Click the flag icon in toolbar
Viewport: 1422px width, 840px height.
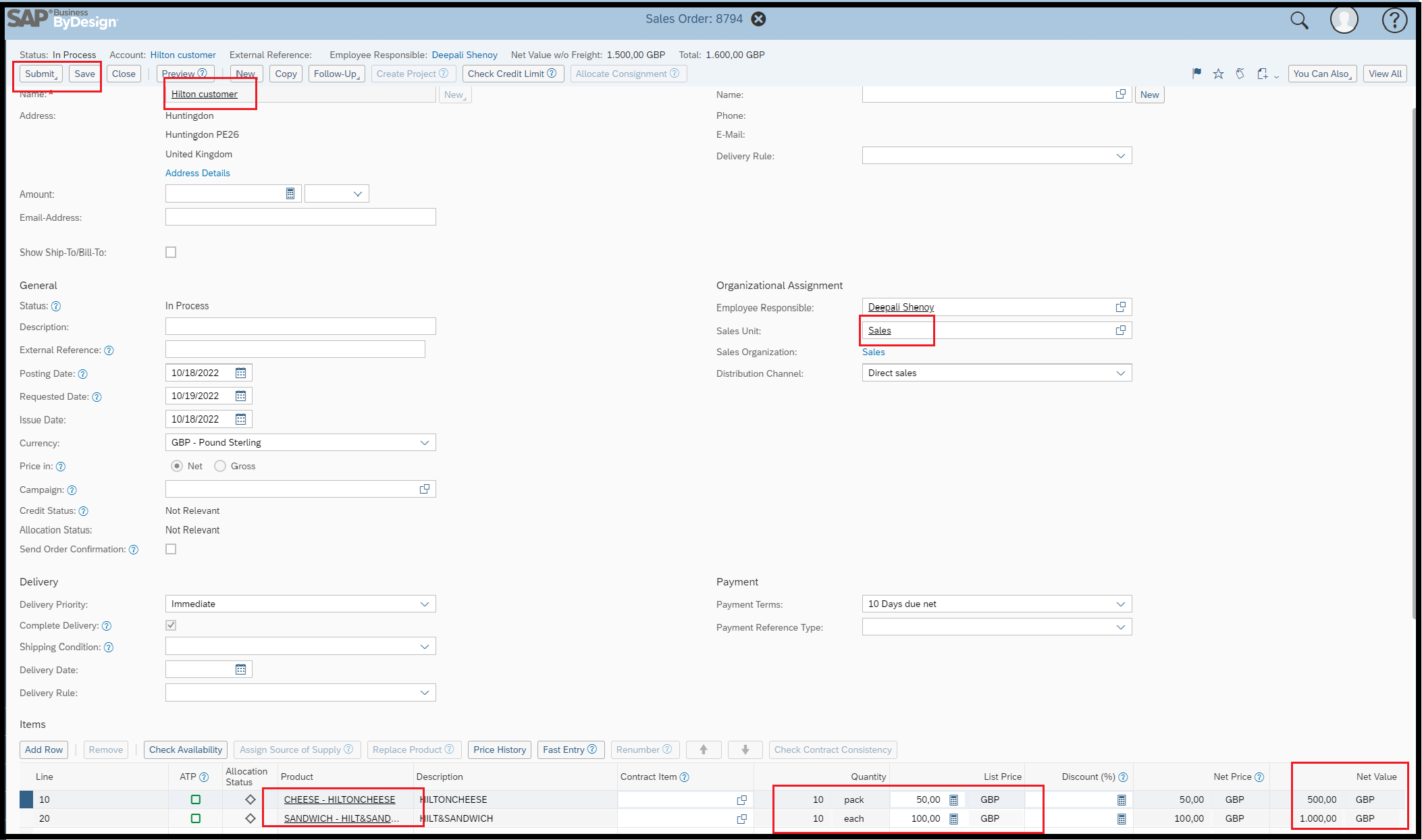(1196, 74)
